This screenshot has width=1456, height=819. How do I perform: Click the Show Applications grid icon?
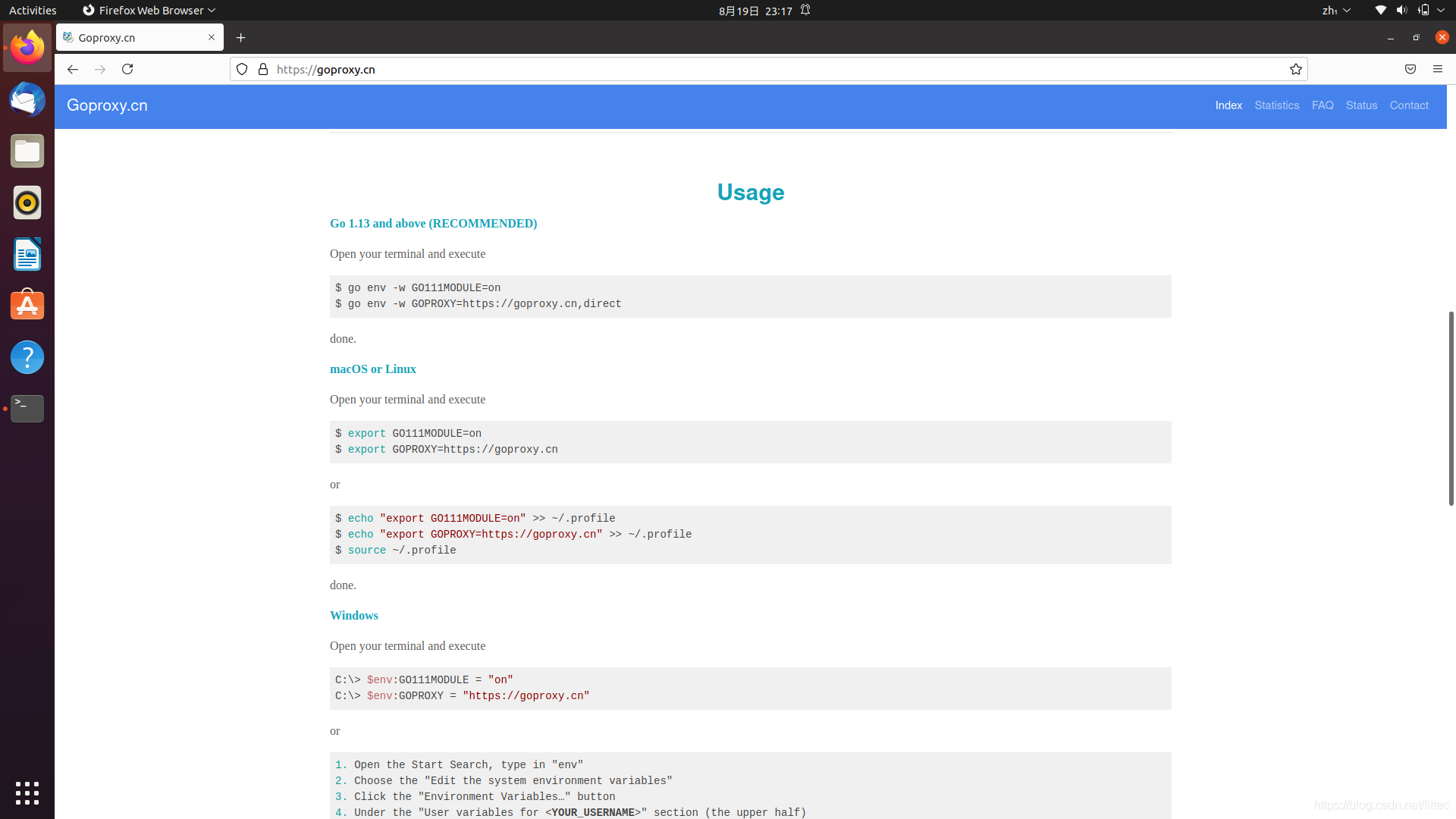(26, 793)
